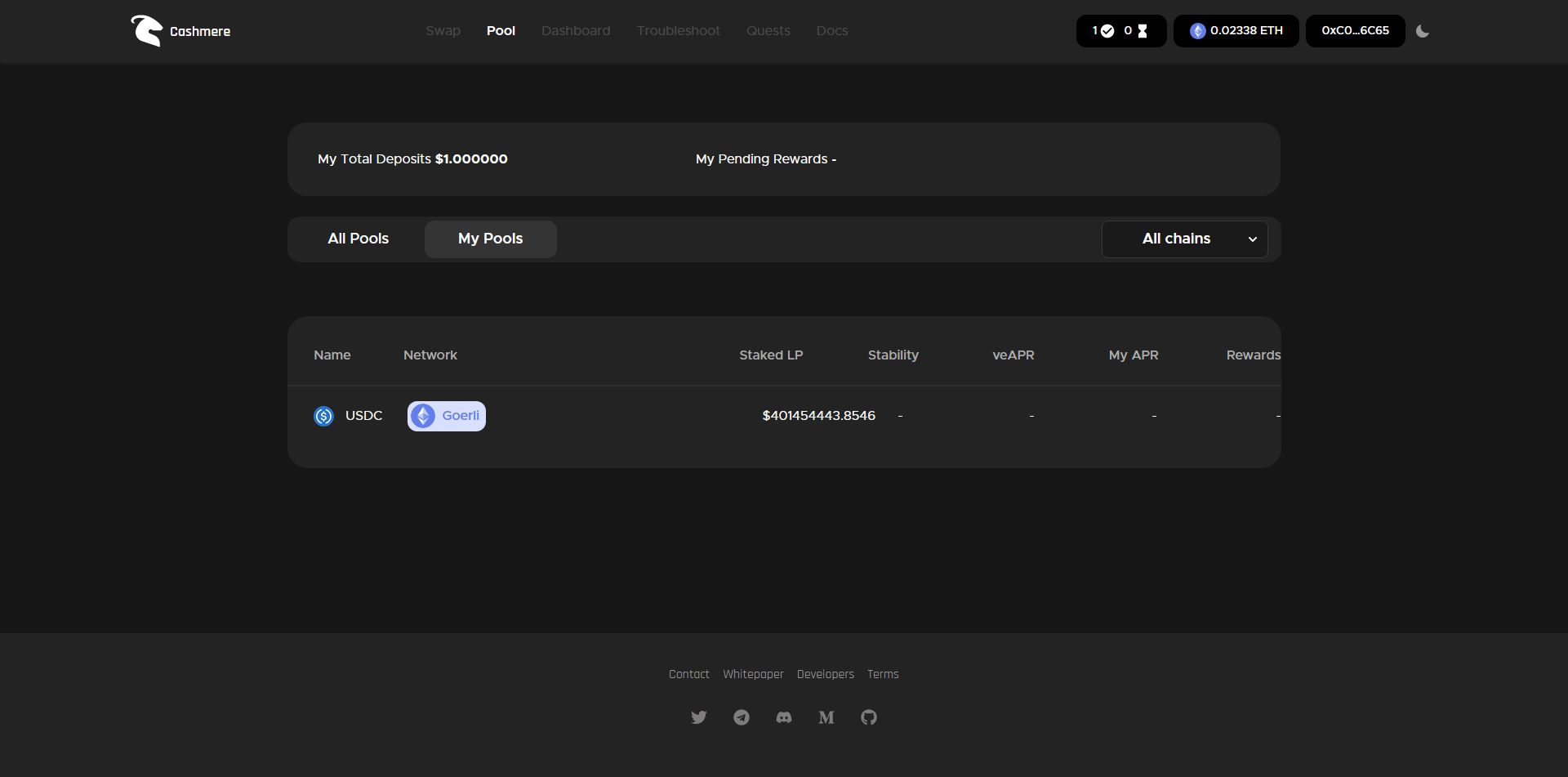The height and width of the screenshot is (777, 1568).
Task: Open wallet address 0xC0...6C65 button
Action: [x=1355, y=31]
